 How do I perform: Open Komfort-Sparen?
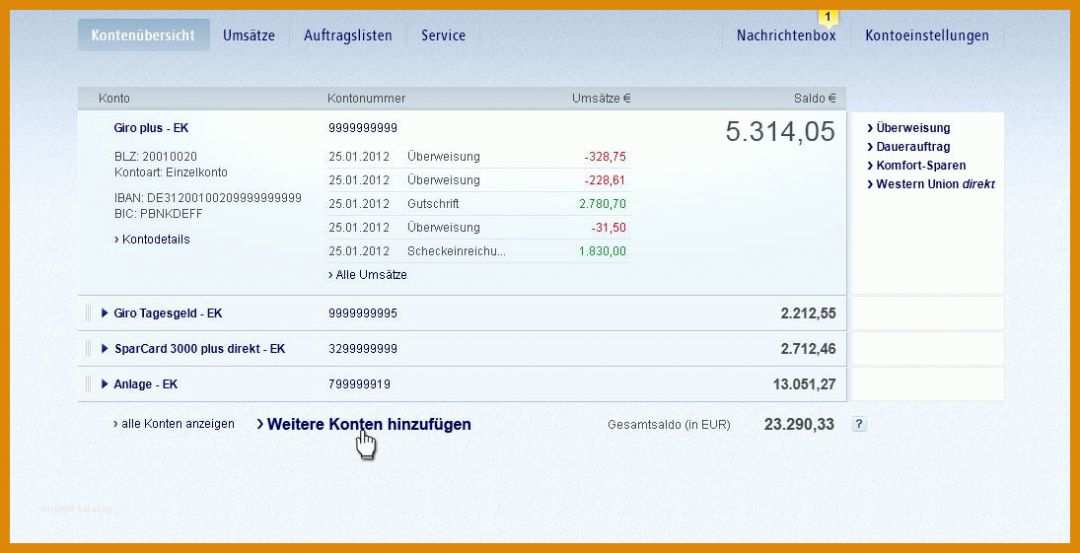pos(917,165)
